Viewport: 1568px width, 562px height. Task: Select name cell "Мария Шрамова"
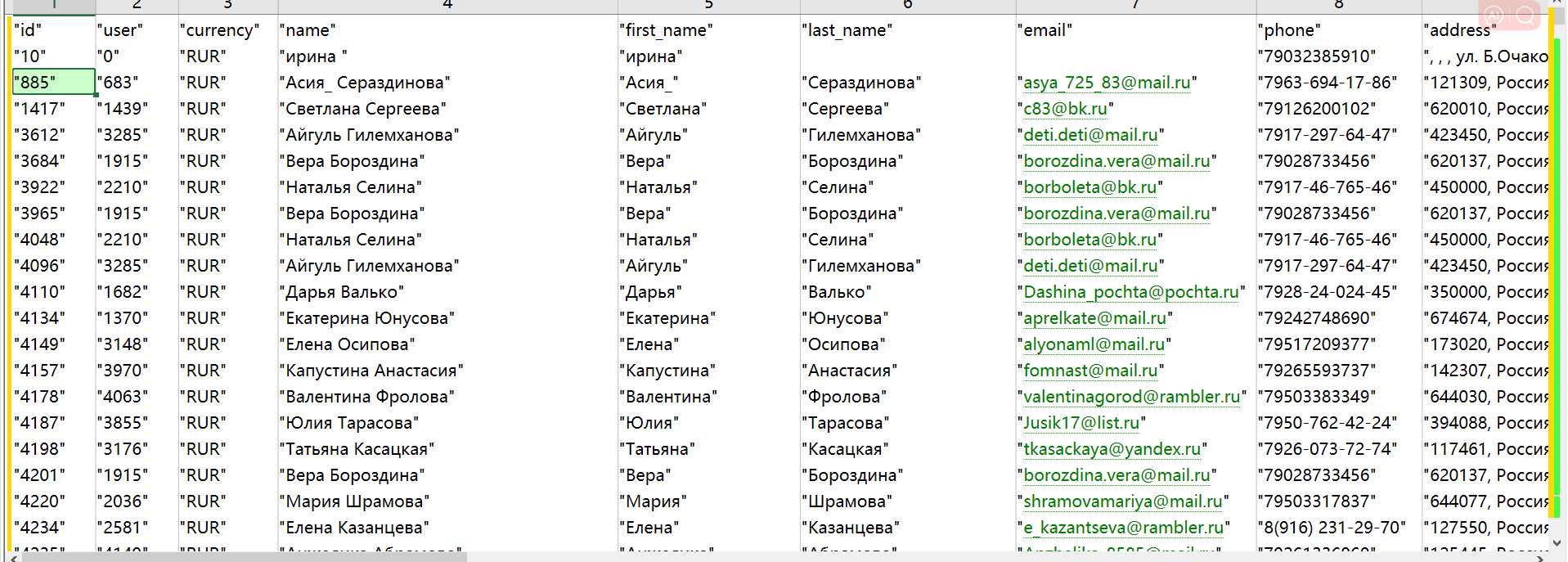pos(448,501)
